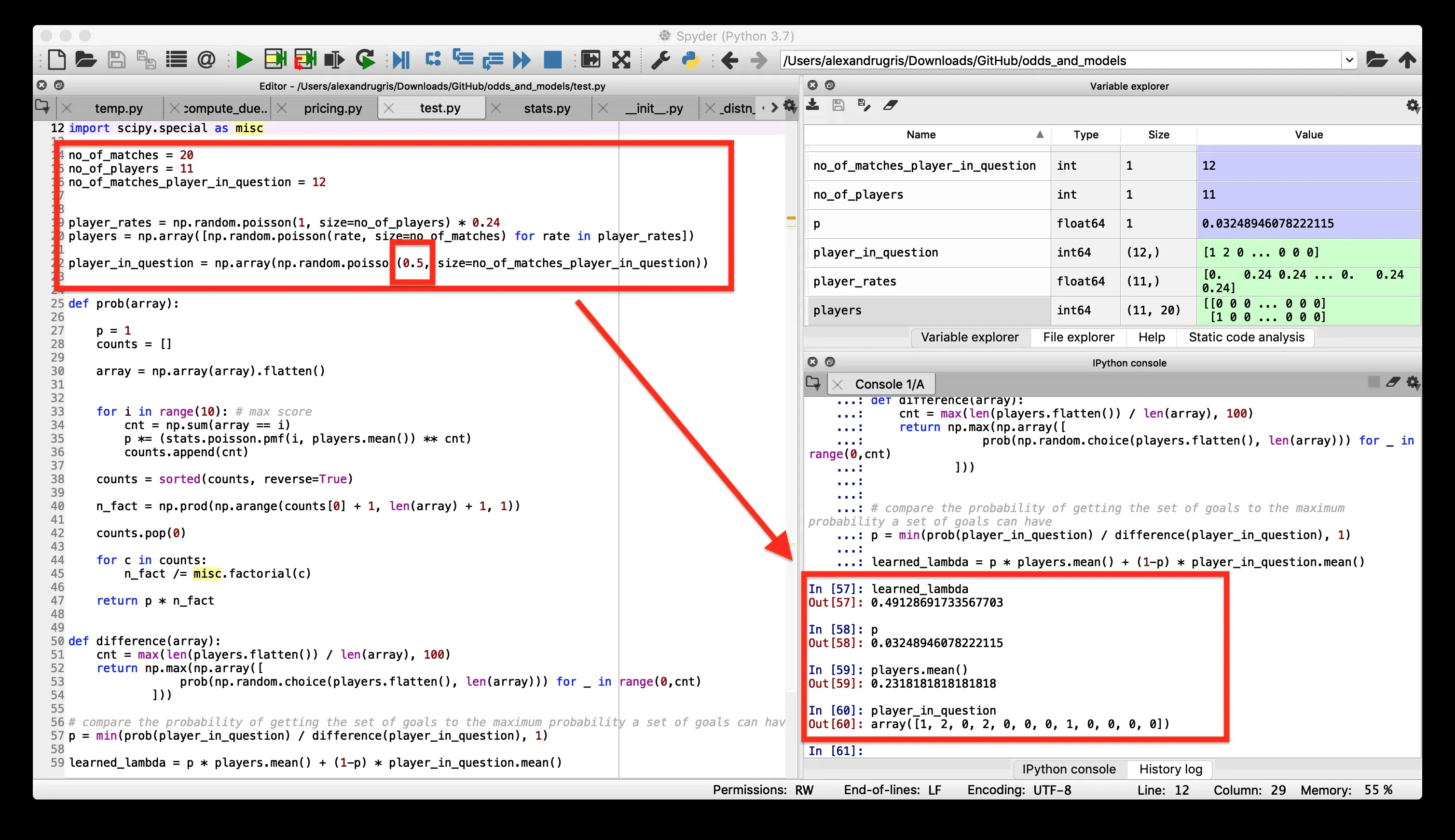Open the File explorer tab

1078,337
